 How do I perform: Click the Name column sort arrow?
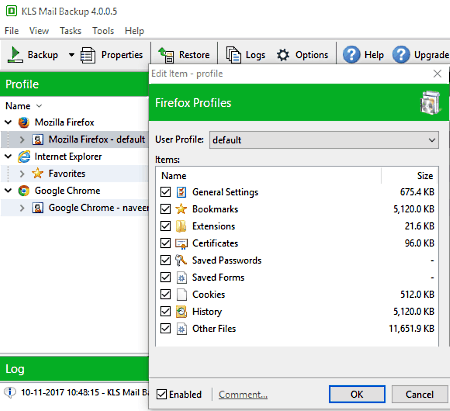[x=39, y=106]
